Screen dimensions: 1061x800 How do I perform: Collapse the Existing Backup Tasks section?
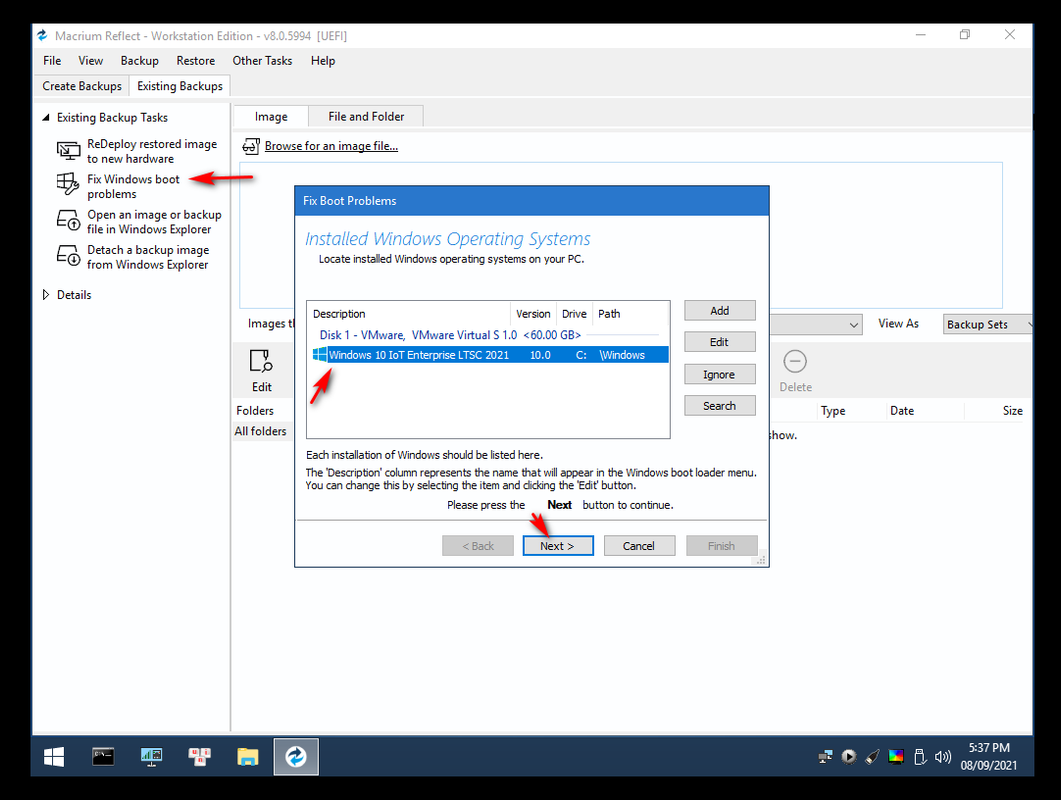46,118
